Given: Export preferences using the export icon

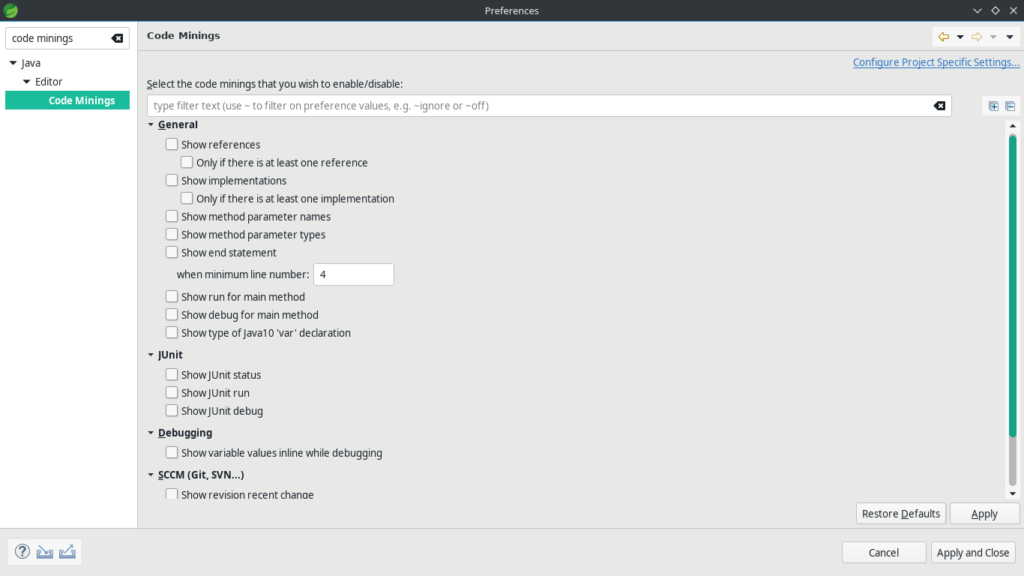Looking at the screenshot, I should point(67,552).
